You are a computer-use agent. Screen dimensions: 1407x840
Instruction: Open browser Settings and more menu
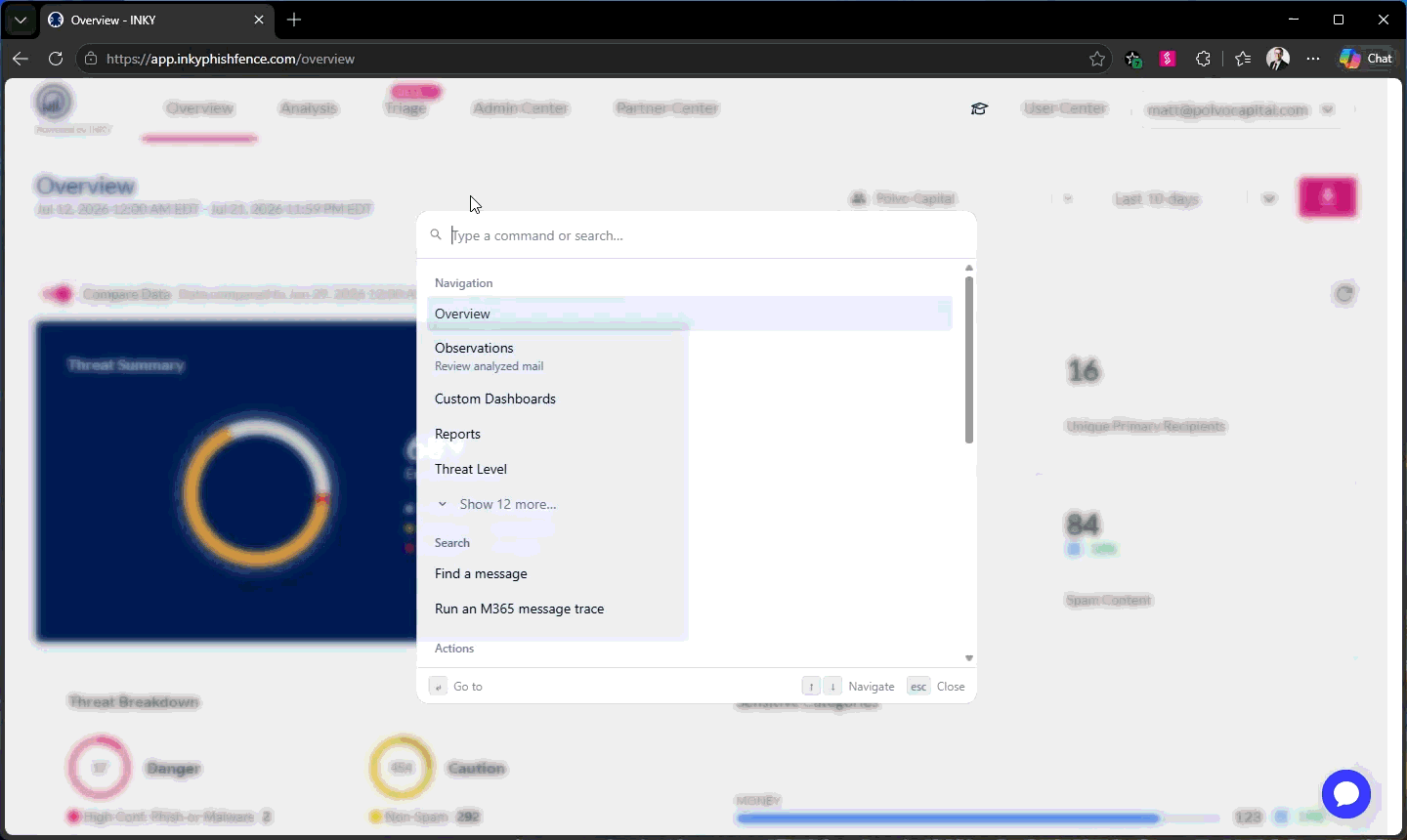click(x=1313, y=59)
